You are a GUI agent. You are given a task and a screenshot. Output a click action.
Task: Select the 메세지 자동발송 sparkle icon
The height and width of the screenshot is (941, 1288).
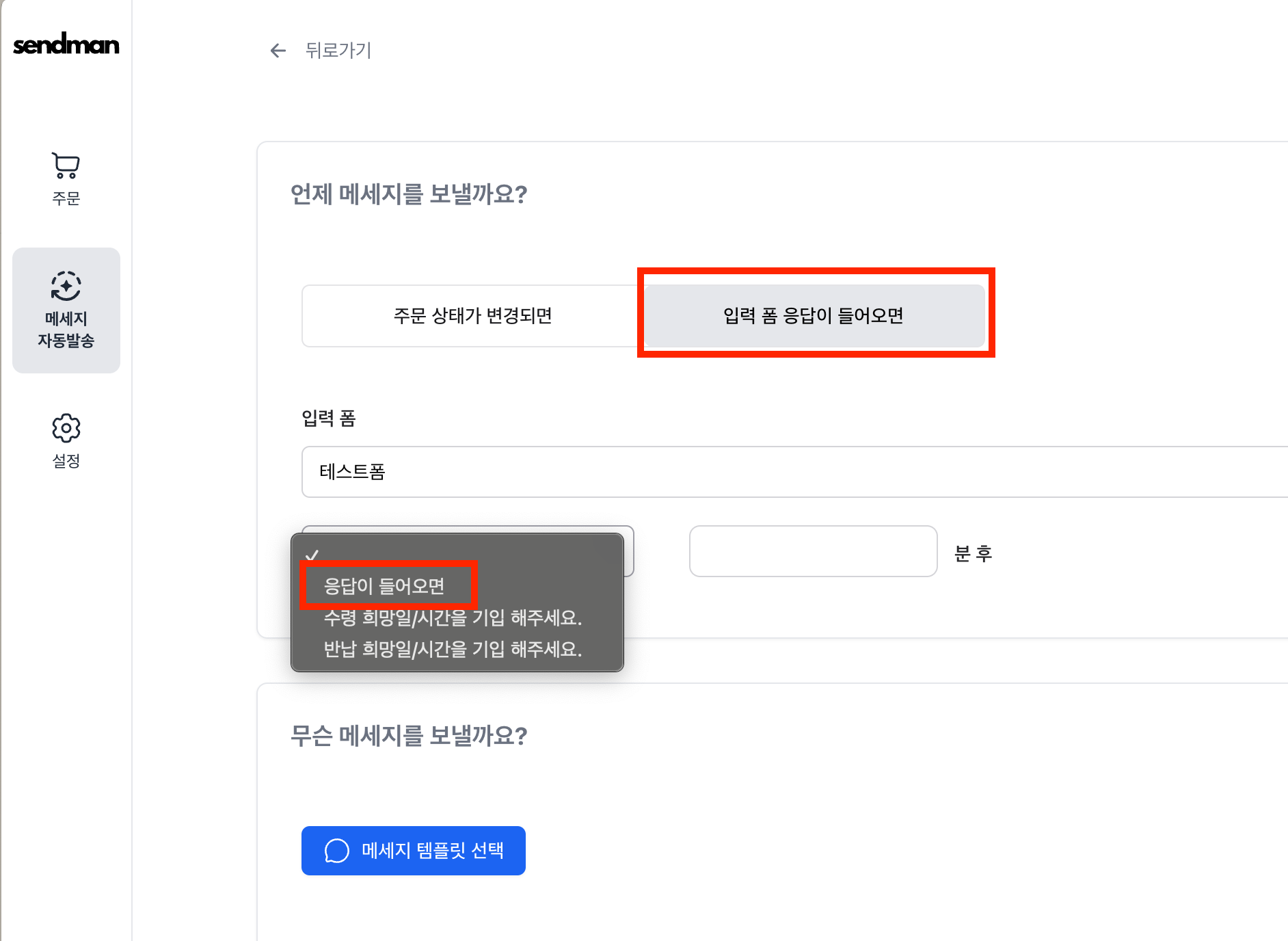(x=66, y=286)
